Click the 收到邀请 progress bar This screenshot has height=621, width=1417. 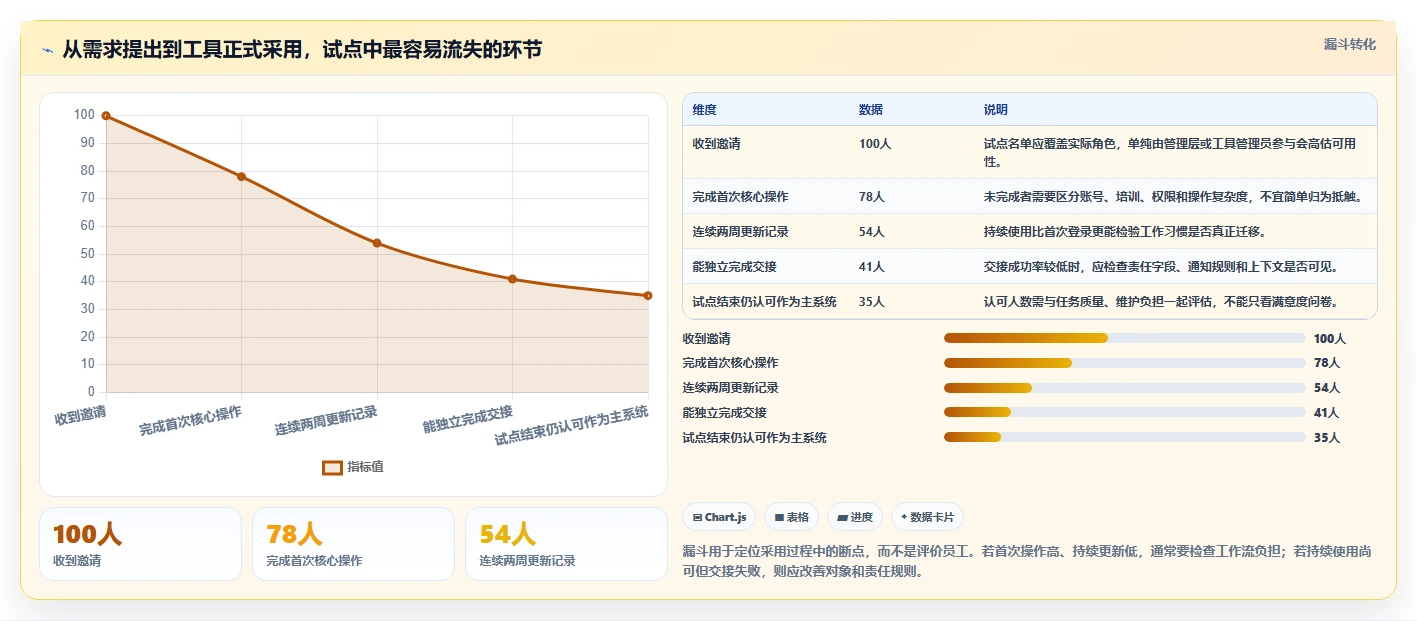click(x=1125, y=338)
